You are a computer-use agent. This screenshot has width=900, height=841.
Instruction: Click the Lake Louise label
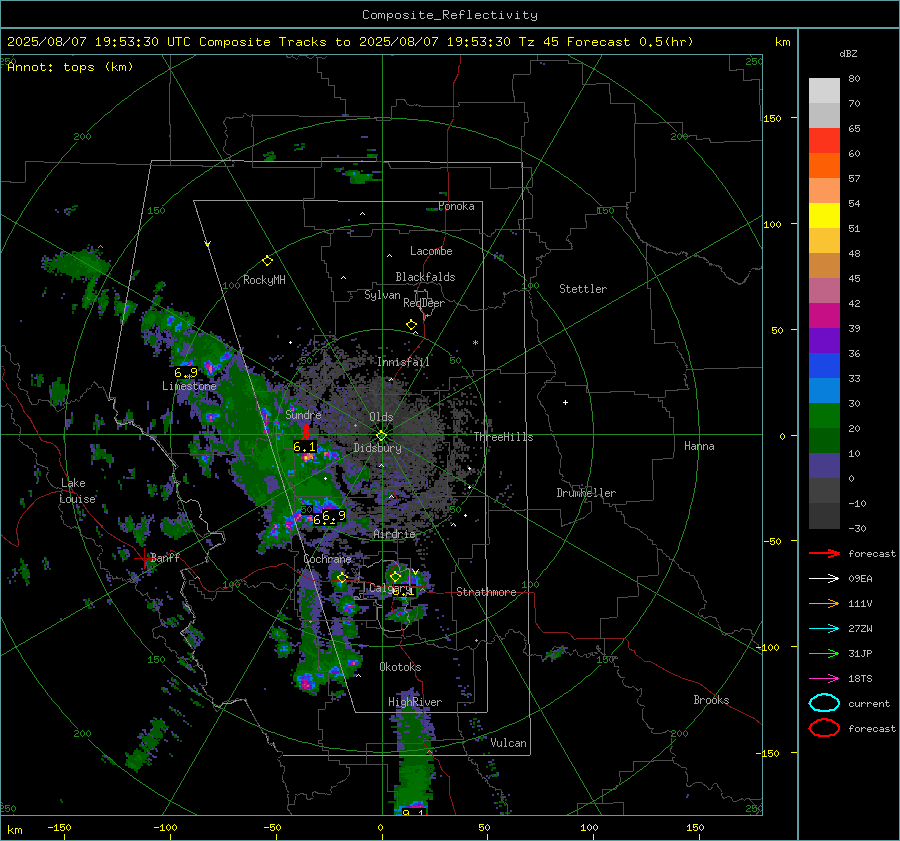pyautogui.click(x=77, y=491)
